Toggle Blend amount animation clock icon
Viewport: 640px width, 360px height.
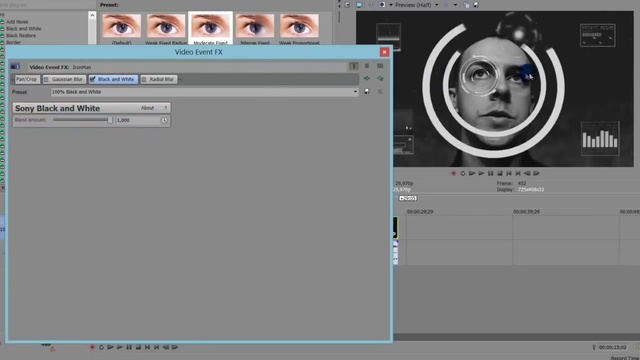tap(164, 120)
